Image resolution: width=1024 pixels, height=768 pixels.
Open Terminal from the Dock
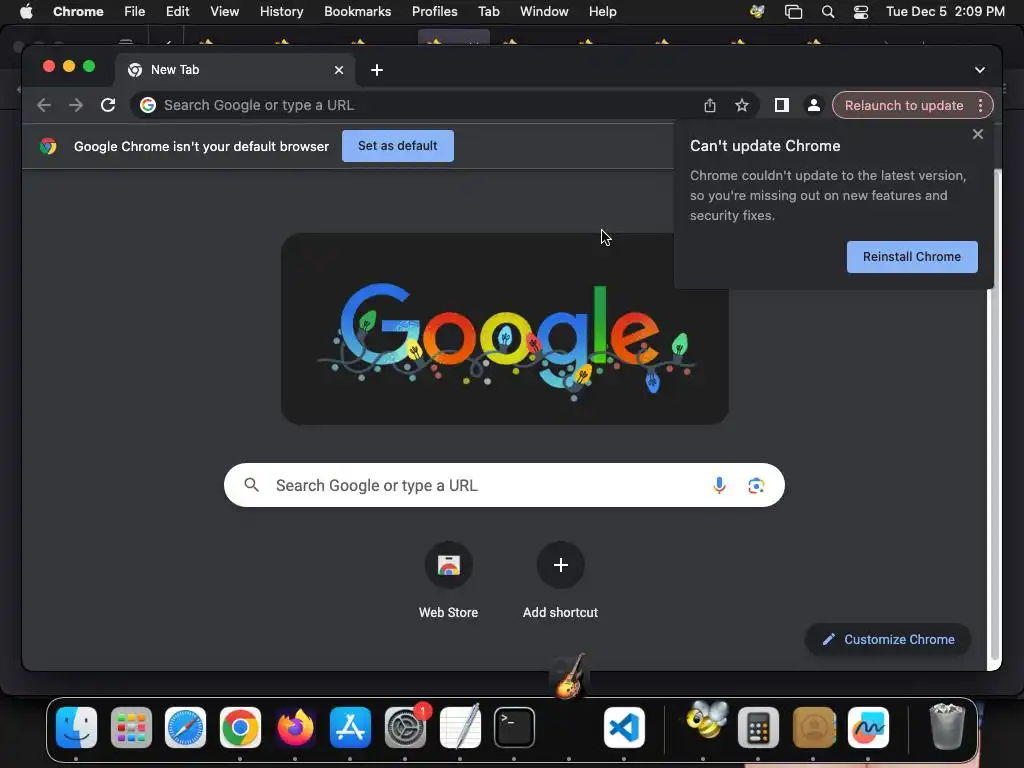click(515, 727)
